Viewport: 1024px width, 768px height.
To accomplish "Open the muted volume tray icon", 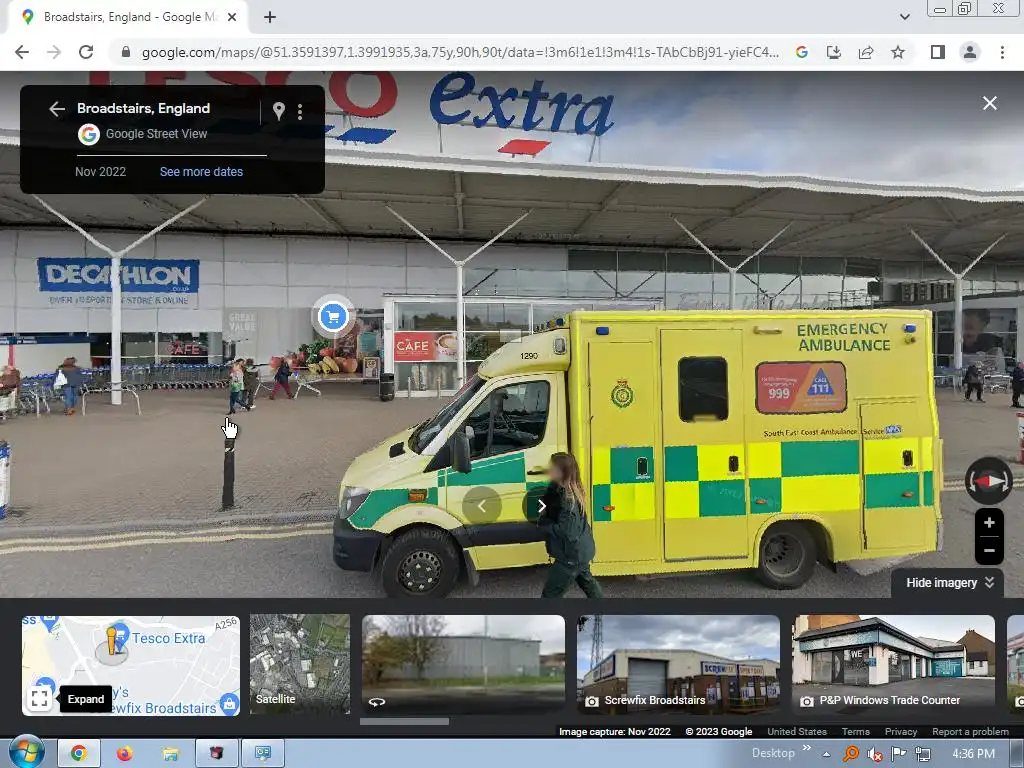I will [875, 754].
